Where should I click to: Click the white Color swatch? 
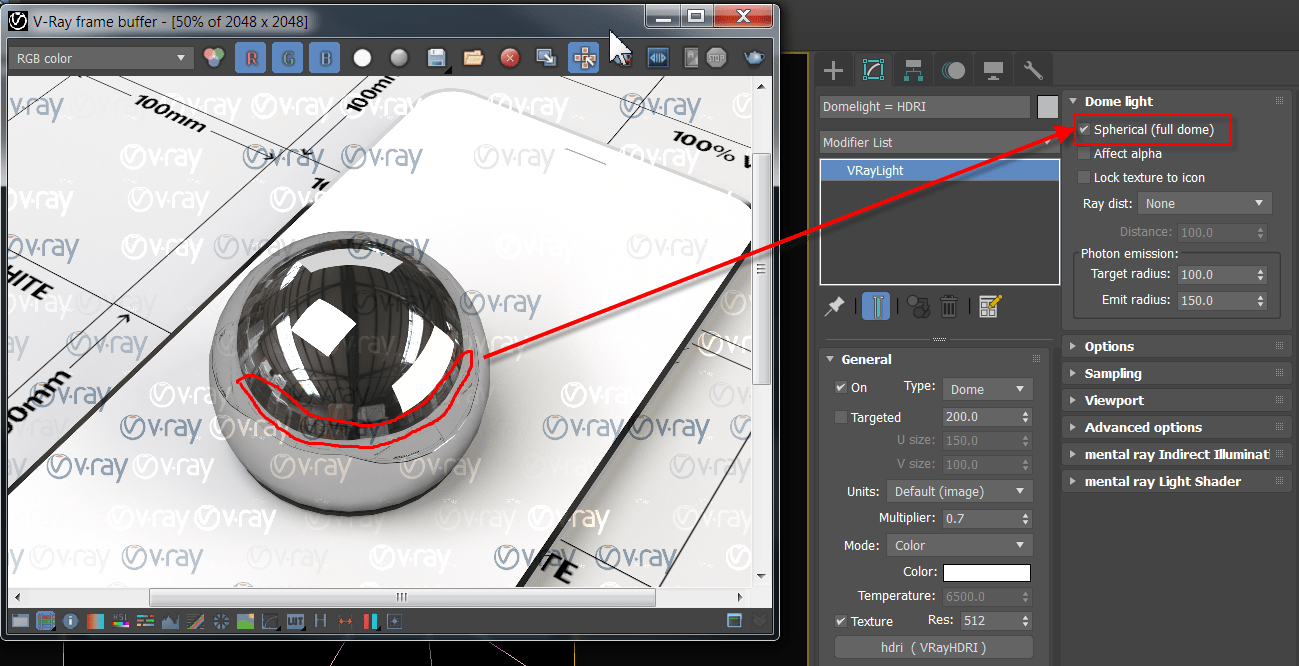click(x=987, y=573)
